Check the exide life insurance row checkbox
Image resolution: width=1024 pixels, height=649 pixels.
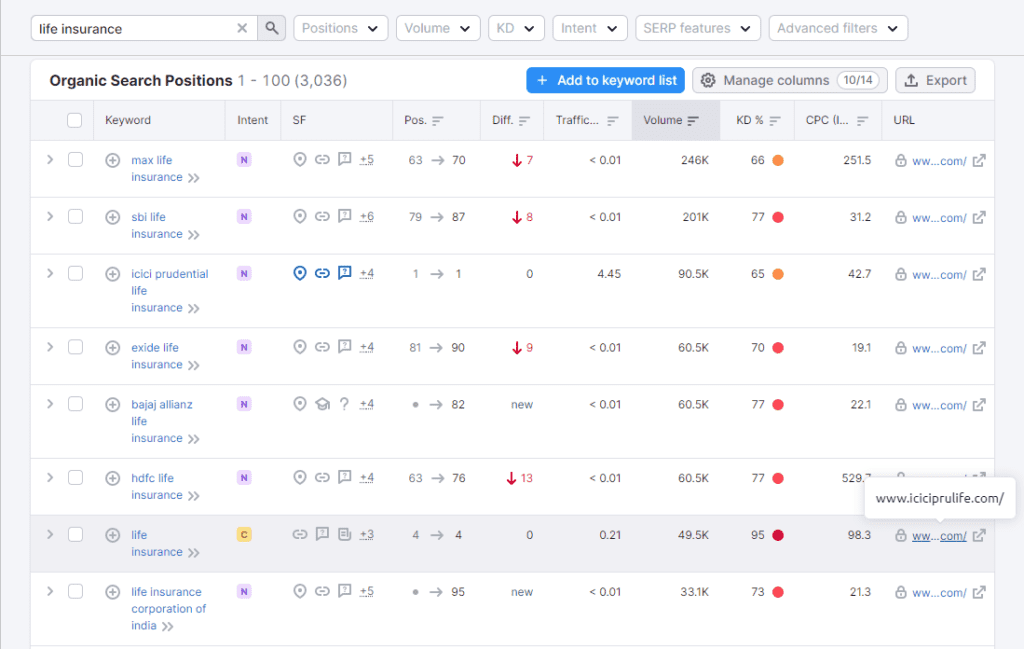(75, 347)
